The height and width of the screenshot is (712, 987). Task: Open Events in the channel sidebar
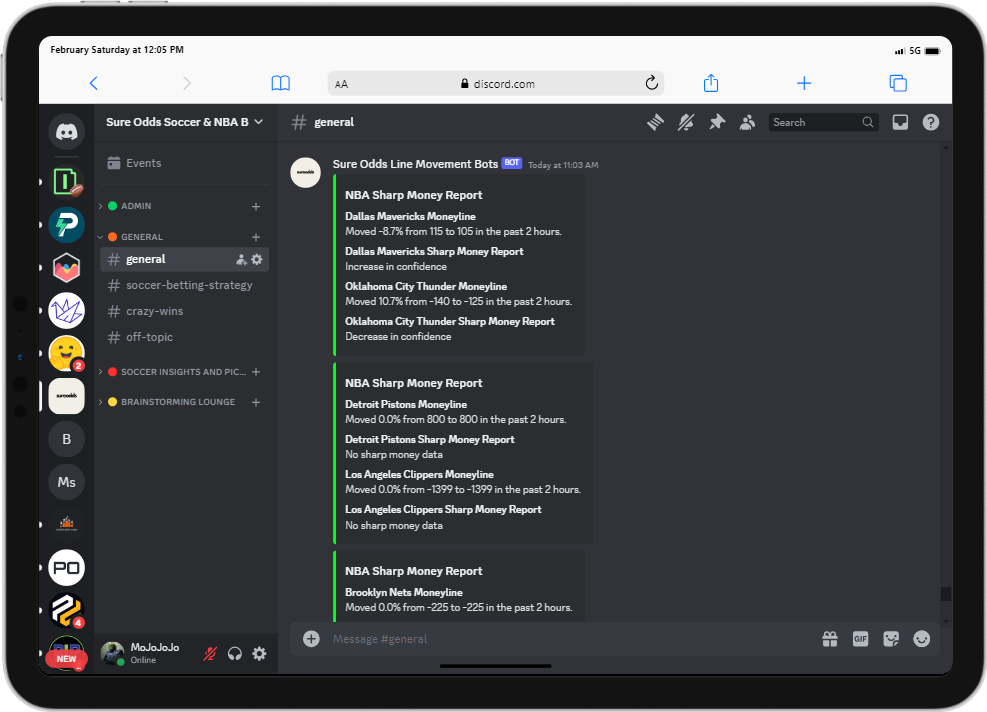click(184, 163)
